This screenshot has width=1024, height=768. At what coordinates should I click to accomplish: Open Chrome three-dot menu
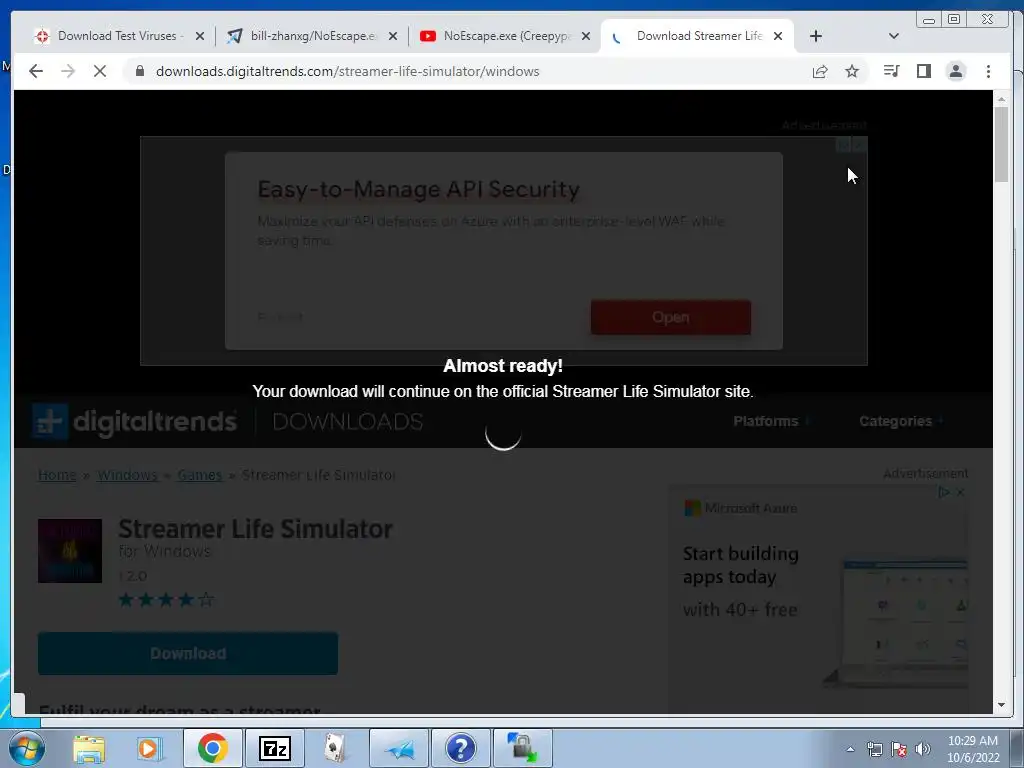[x=988, y=71]
